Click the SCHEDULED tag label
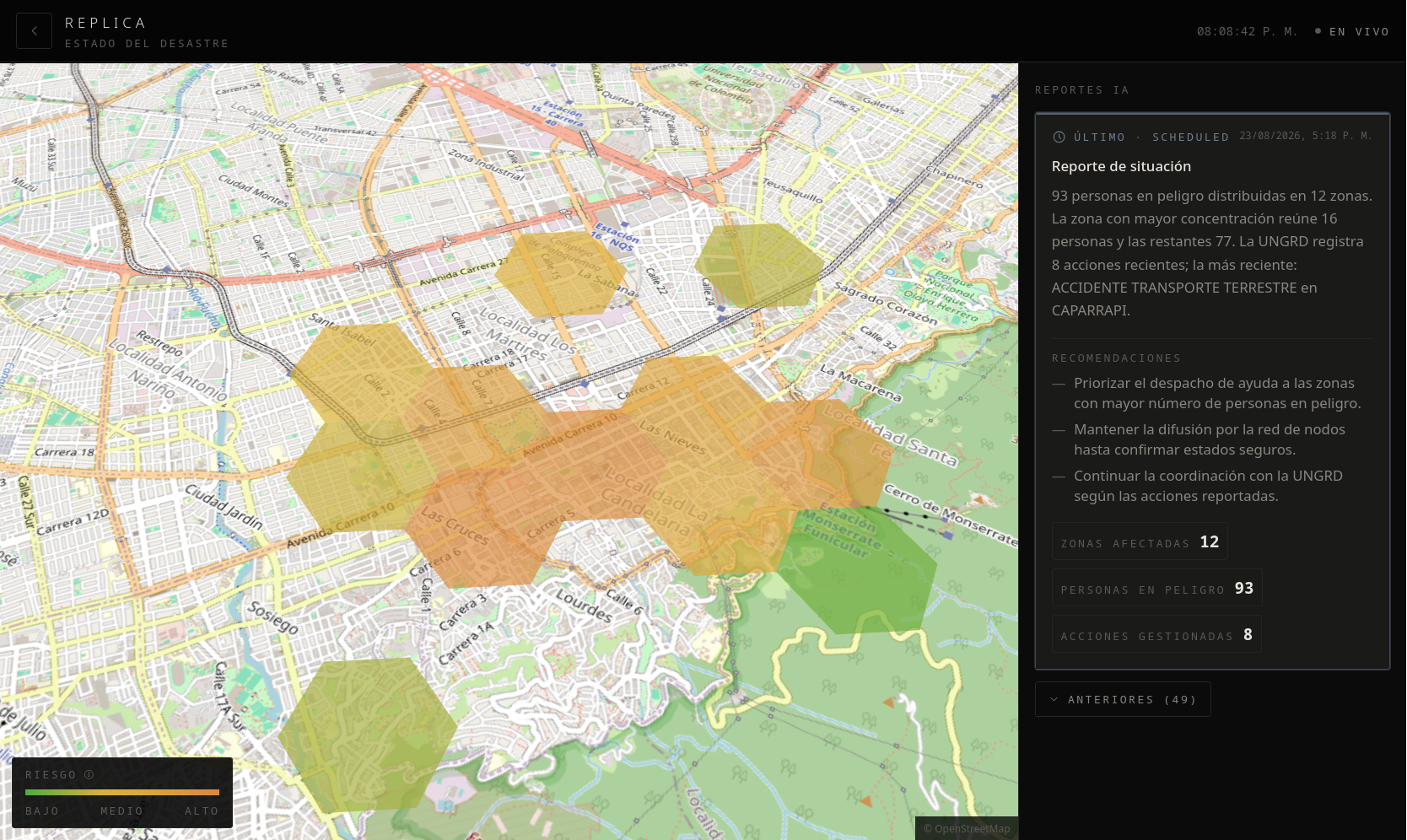 1190,137
